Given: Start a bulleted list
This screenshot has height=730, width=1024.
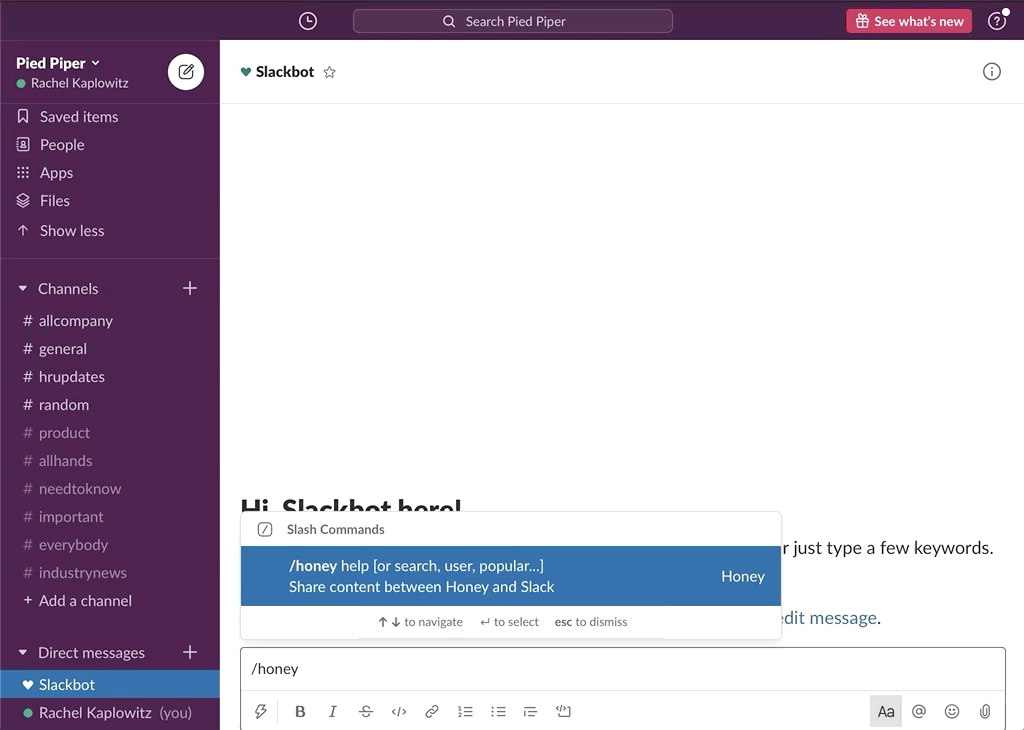Looking at the screenshot, I should coord(498,711).
